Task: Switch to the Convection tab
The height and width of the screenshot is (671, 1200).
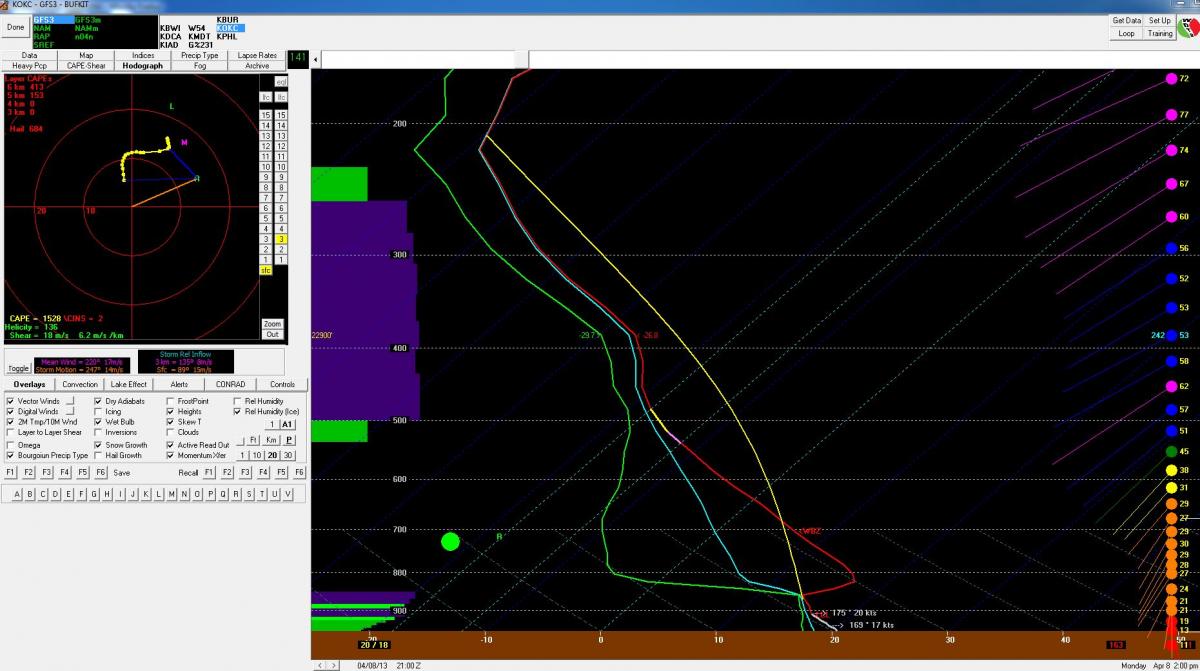Action: click(x=80, y=384)
